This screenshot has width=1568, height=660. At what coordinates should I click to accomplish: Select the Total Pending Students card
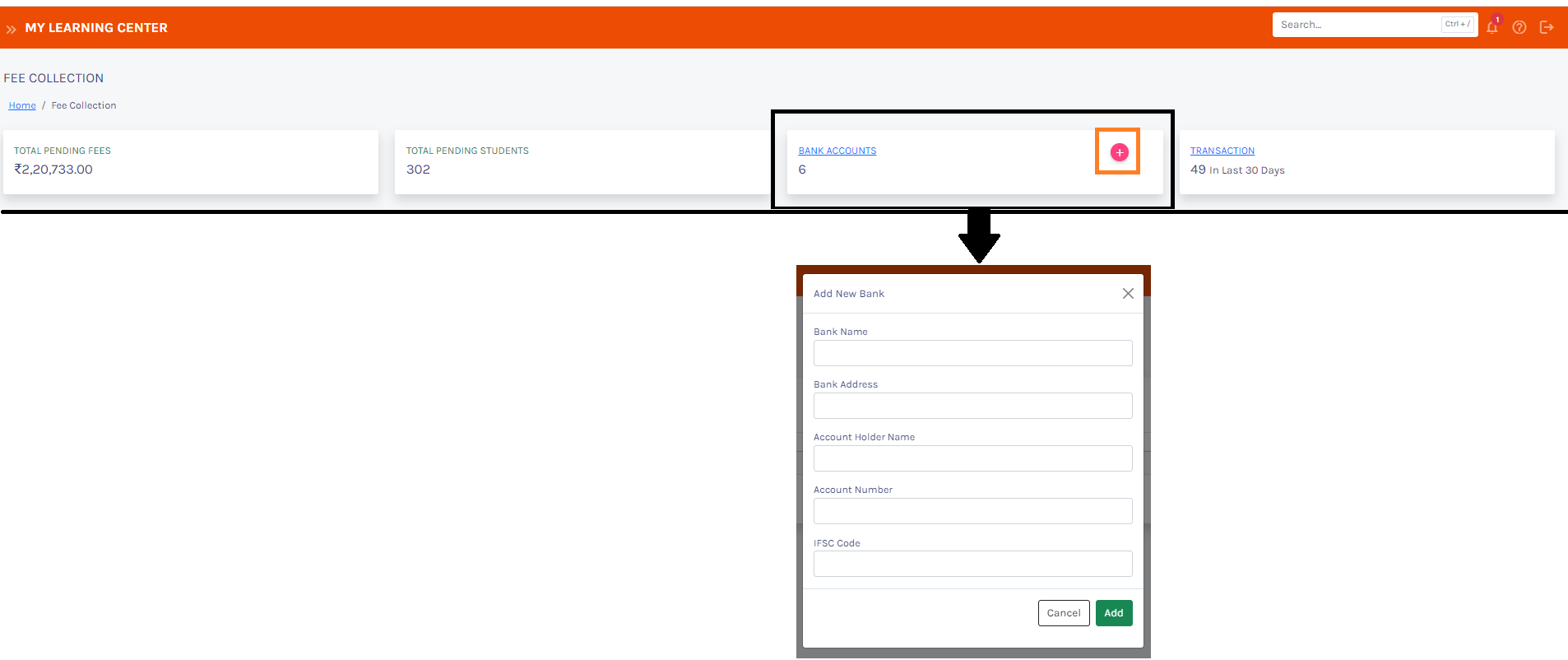click(x=582, y=161)
